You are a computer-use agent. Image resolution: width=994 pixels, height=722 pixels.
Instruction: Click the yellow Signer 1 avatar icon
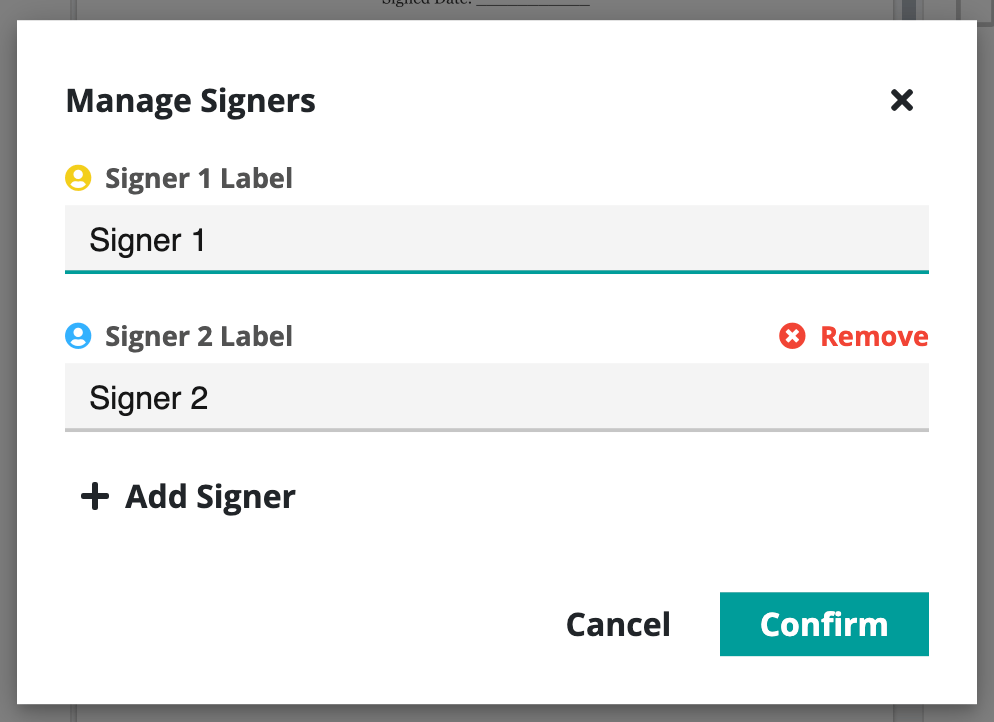coord(78,179)
